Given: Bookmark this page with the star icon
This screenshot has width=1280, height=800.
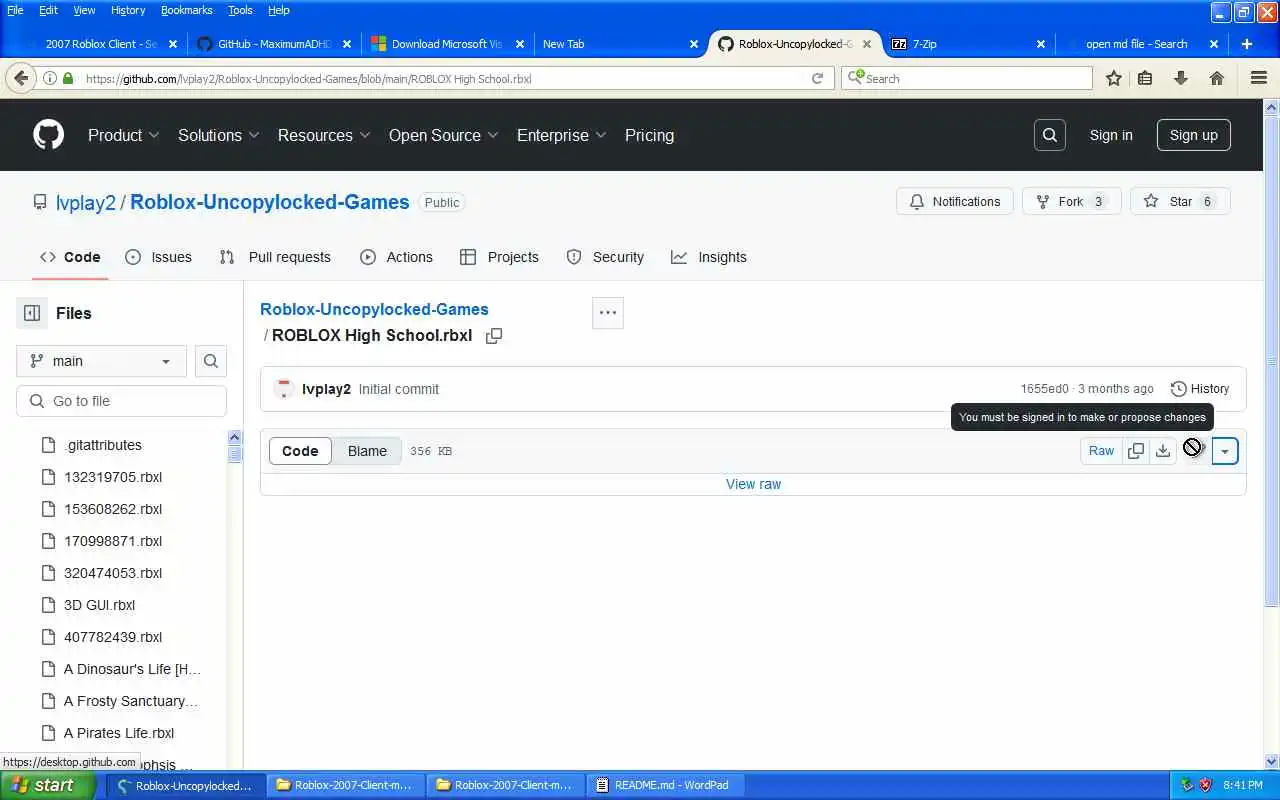Looking at the screenshot, I should (1113, 78).
